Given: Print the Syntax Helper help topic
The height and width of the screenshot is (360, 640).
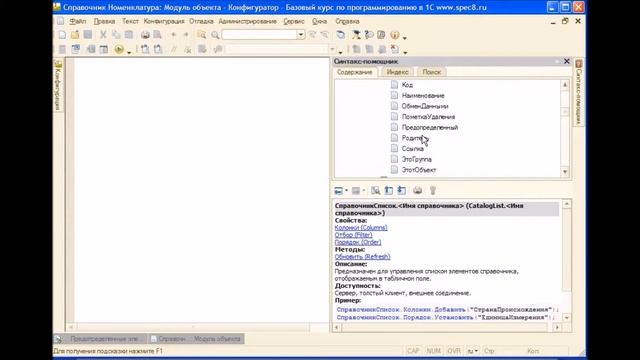Looking at the screenshot, I should tap(418, 191).
